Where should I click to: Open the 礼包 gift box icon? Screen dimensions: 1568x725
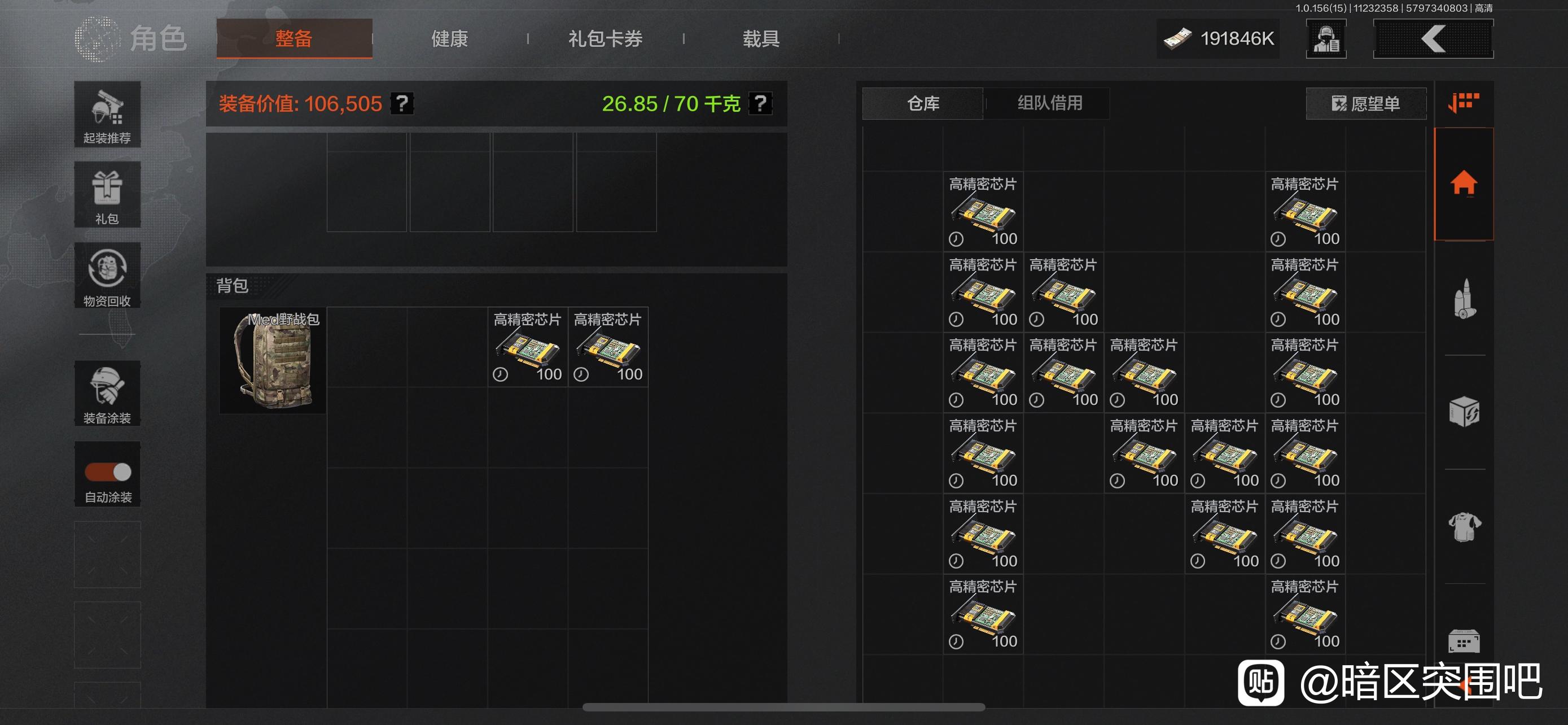pos(107,195)
